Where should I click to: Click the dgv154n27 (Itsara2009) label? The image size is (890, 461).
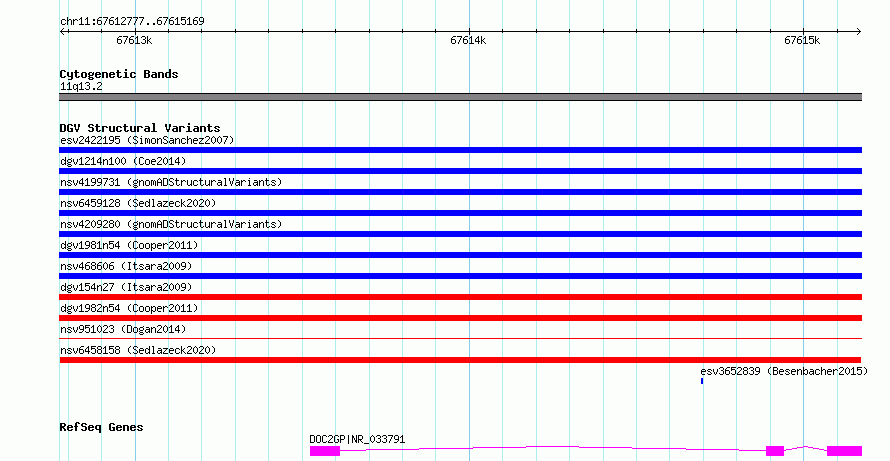pos(126,287)
